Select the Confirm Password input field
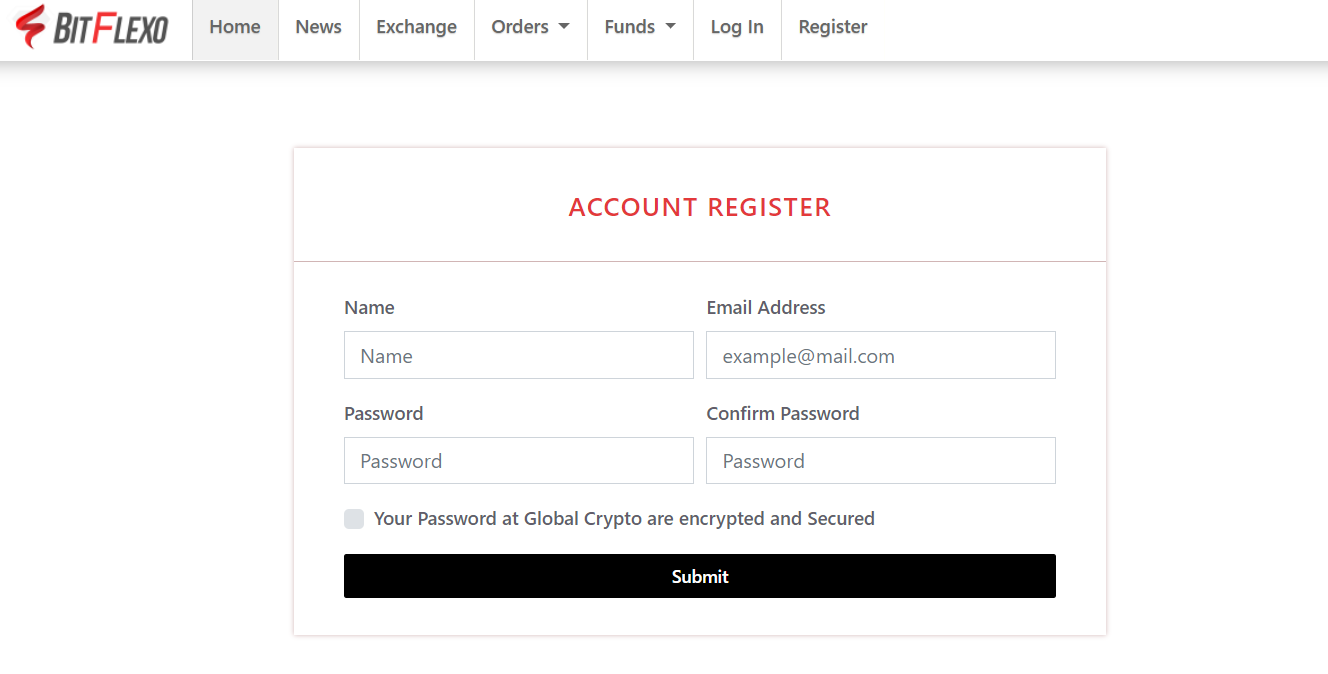 (880, 461)
